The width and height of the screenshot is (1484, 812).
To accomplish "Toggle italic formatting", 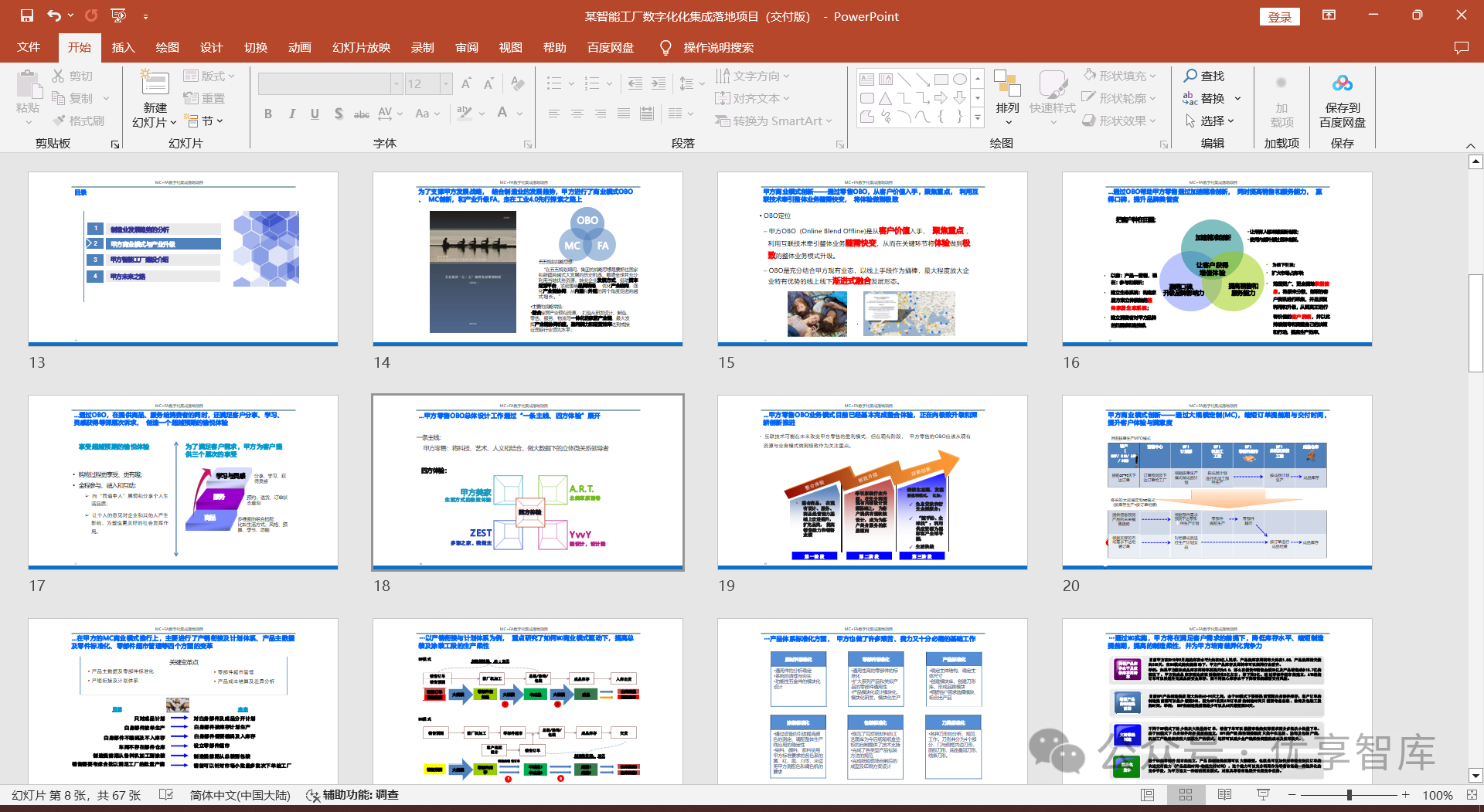I will coord(291,114).
